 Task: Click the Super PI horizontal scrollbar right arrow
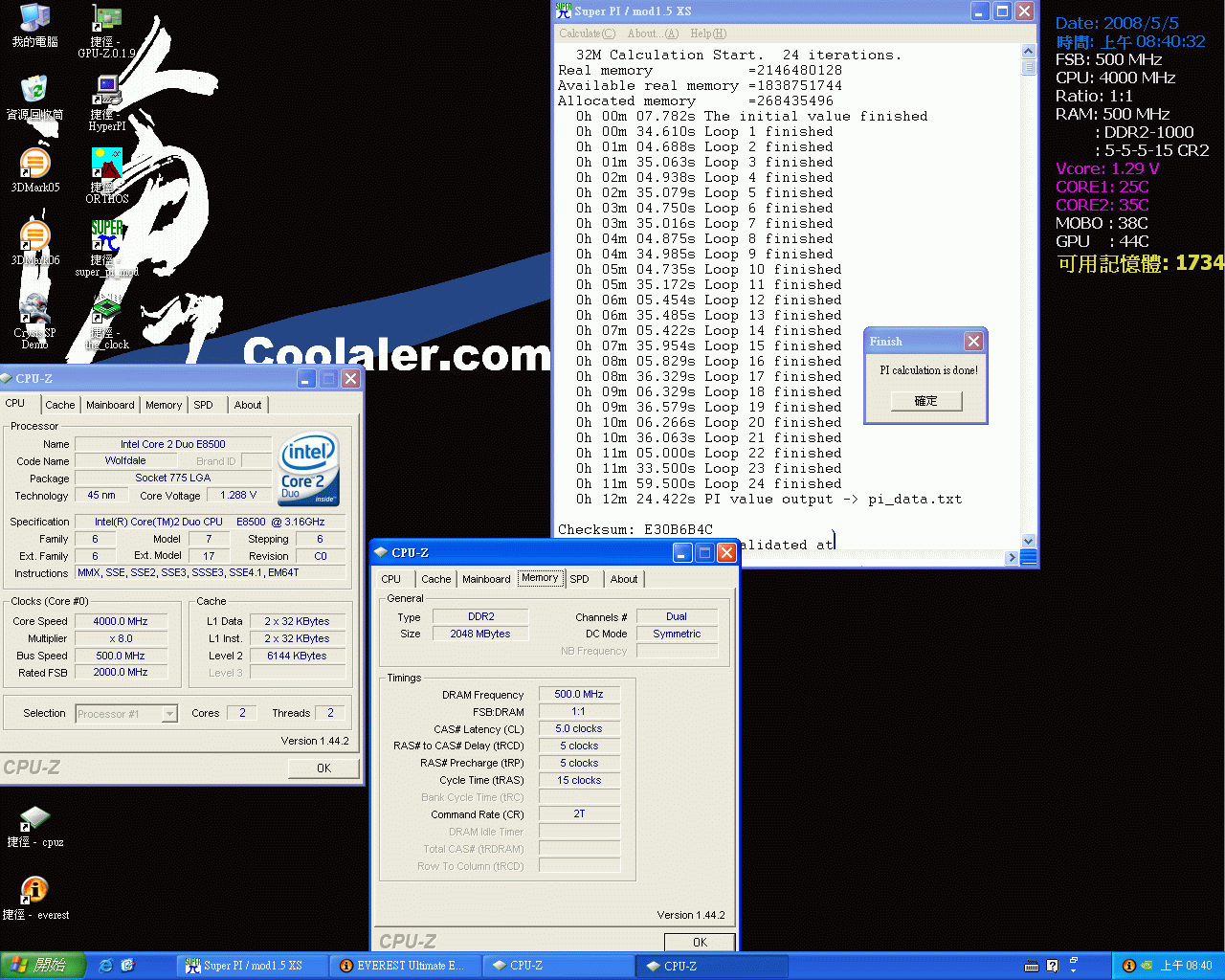1013,557
